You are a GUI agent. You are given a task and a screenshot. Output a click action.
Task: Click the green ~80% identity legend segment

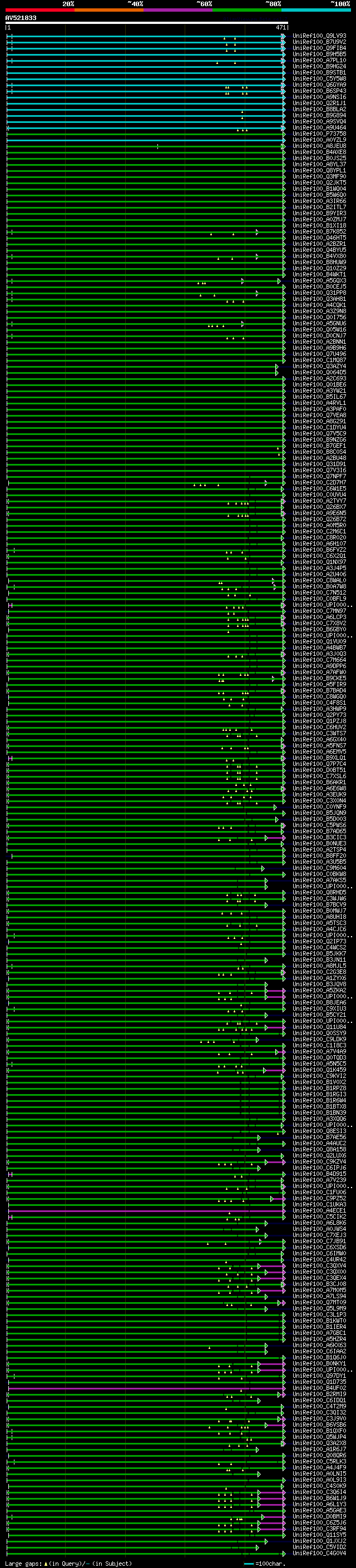click(x=247, y=10)
